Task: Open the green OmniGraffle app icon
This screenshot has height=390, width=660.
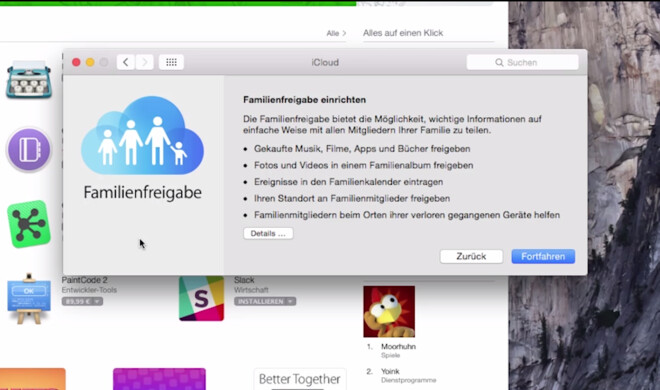Action: [29, 224]
